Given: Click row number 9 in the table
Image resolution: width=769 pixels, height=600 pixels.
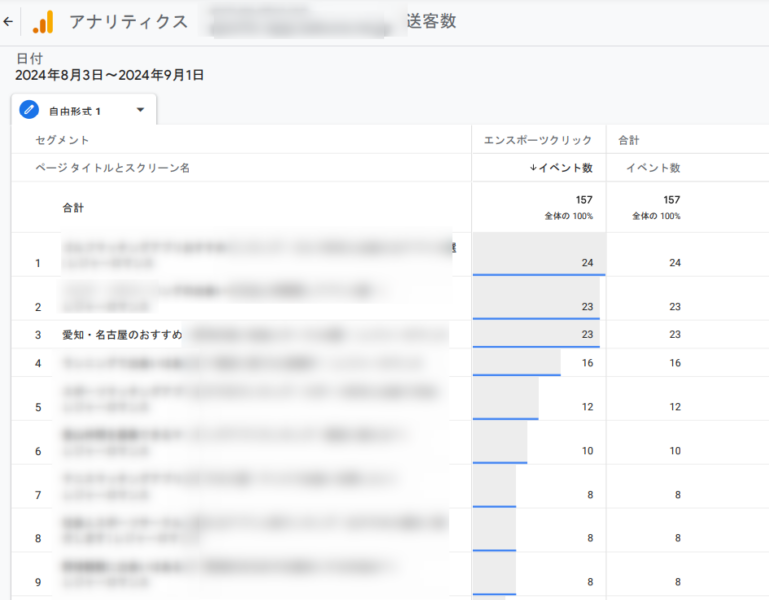Looking at the screenshot, I should (38, 582).
